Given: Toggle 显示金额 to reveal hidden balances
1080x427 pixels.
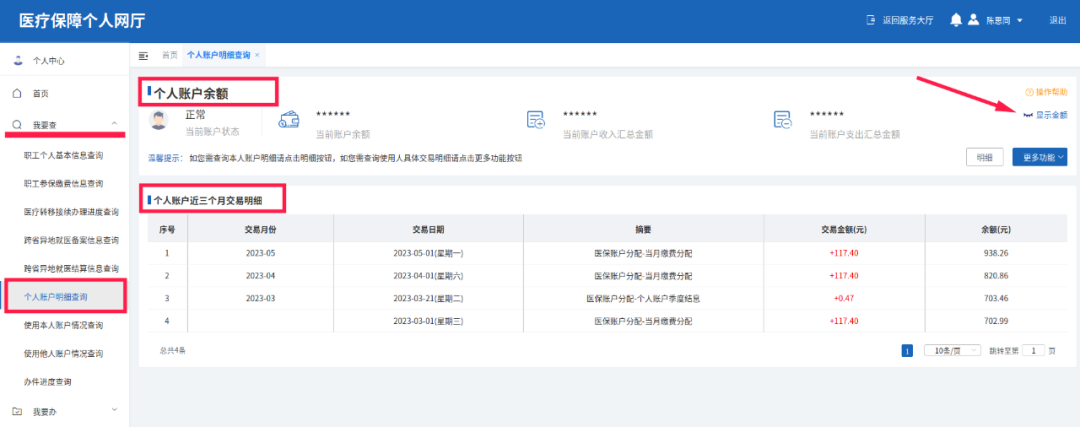Looking at the screenshot, I should coord(1046,115).
